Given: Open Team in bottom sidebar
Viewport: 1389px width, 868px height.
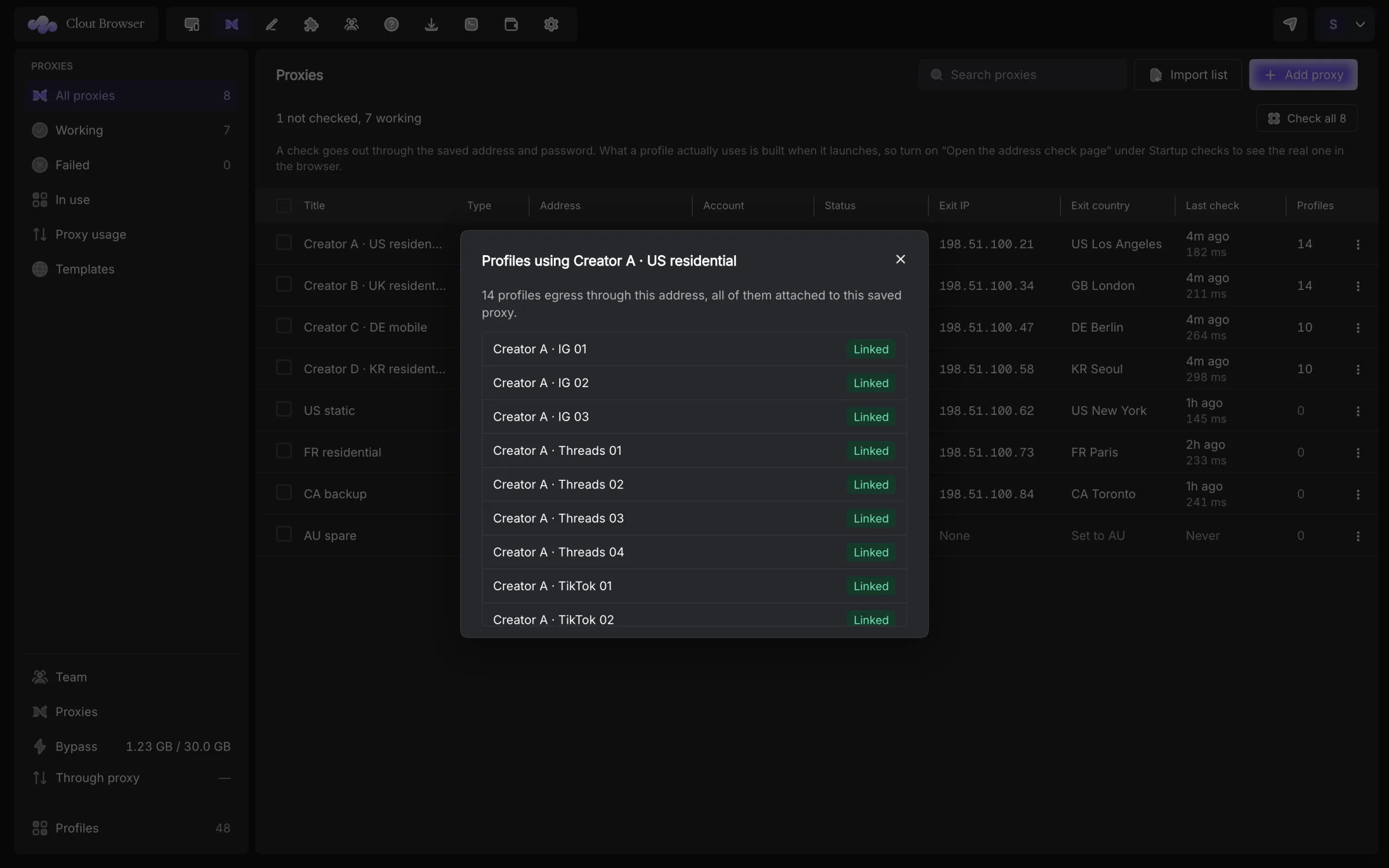Looking at the screenshot, I should [131, 677].
